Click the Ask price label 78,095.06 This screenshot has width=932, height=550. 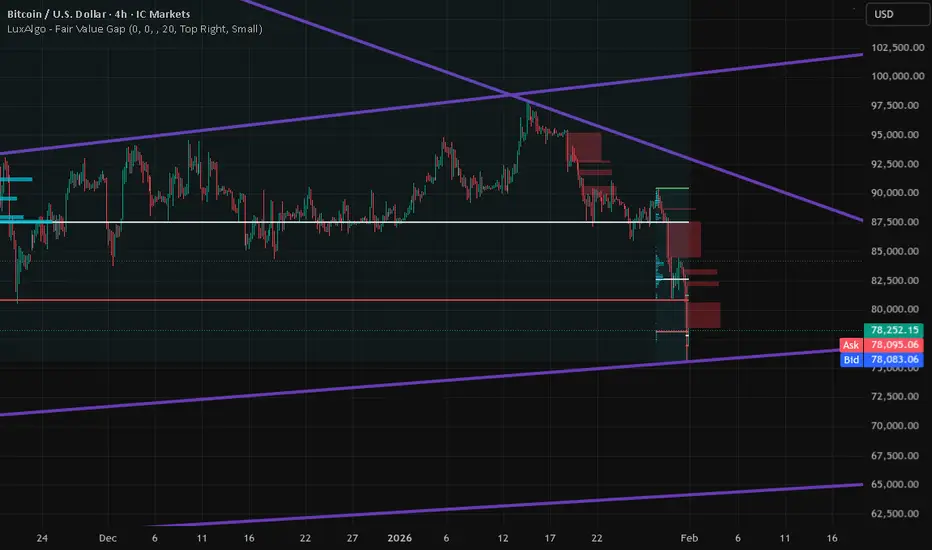[881, 345]
